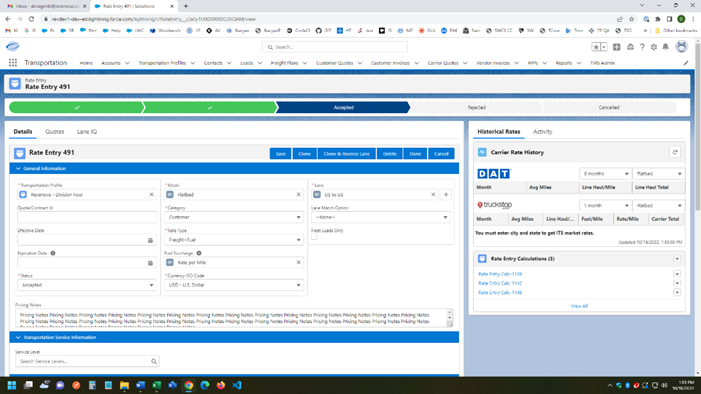Open the Status Accepted dropdown

point(87,285)
